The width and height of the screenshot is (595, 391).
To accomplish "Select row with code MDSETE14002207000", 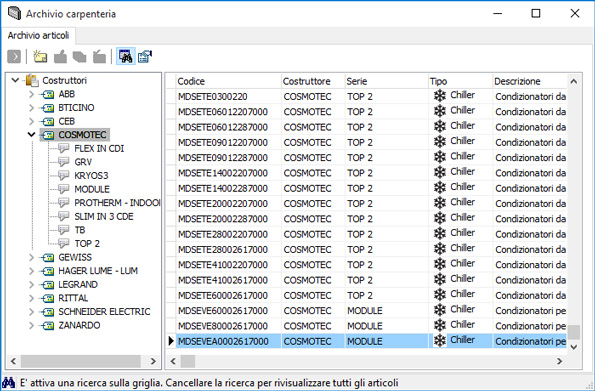I will (366, 173).
